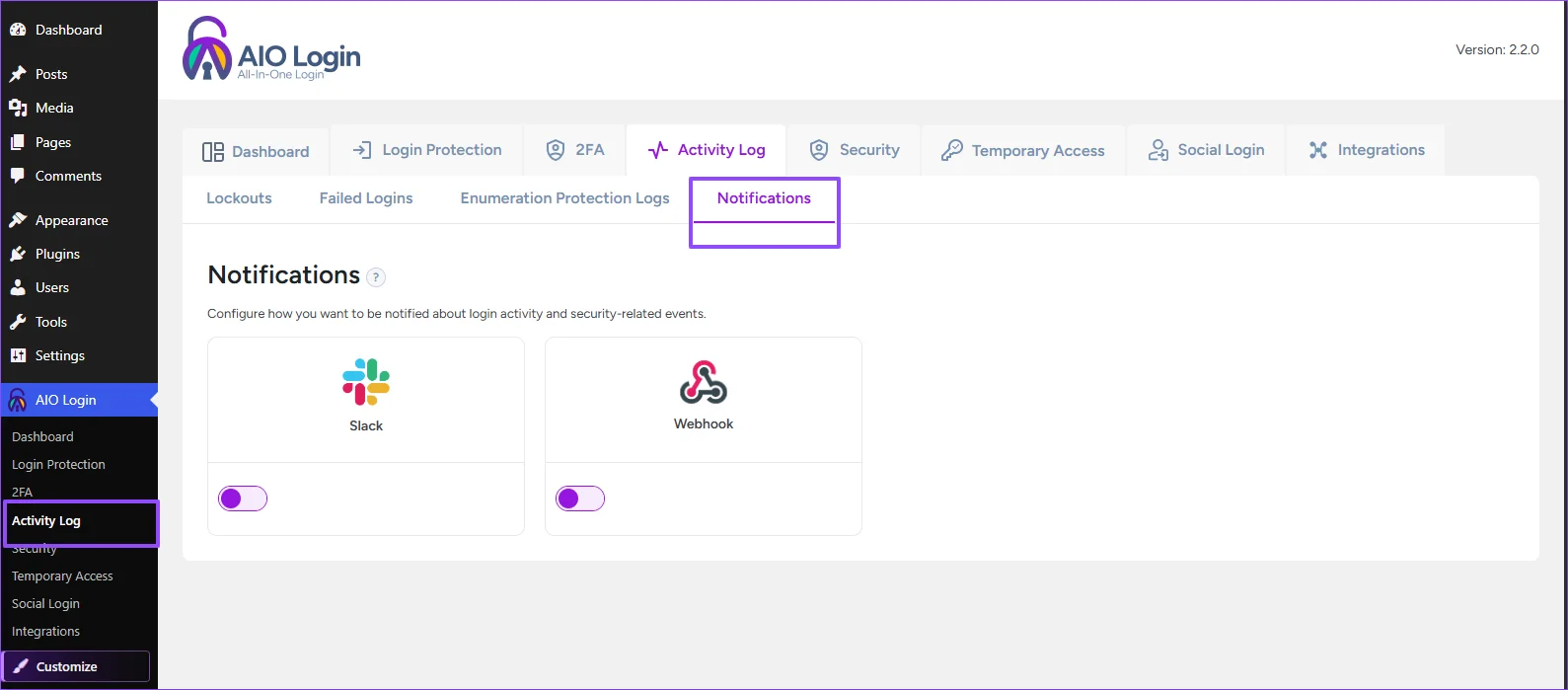Click the Posts pin icon in sidebar
The width and height of the screenshot is (1568, 690).
click(18, 74)
